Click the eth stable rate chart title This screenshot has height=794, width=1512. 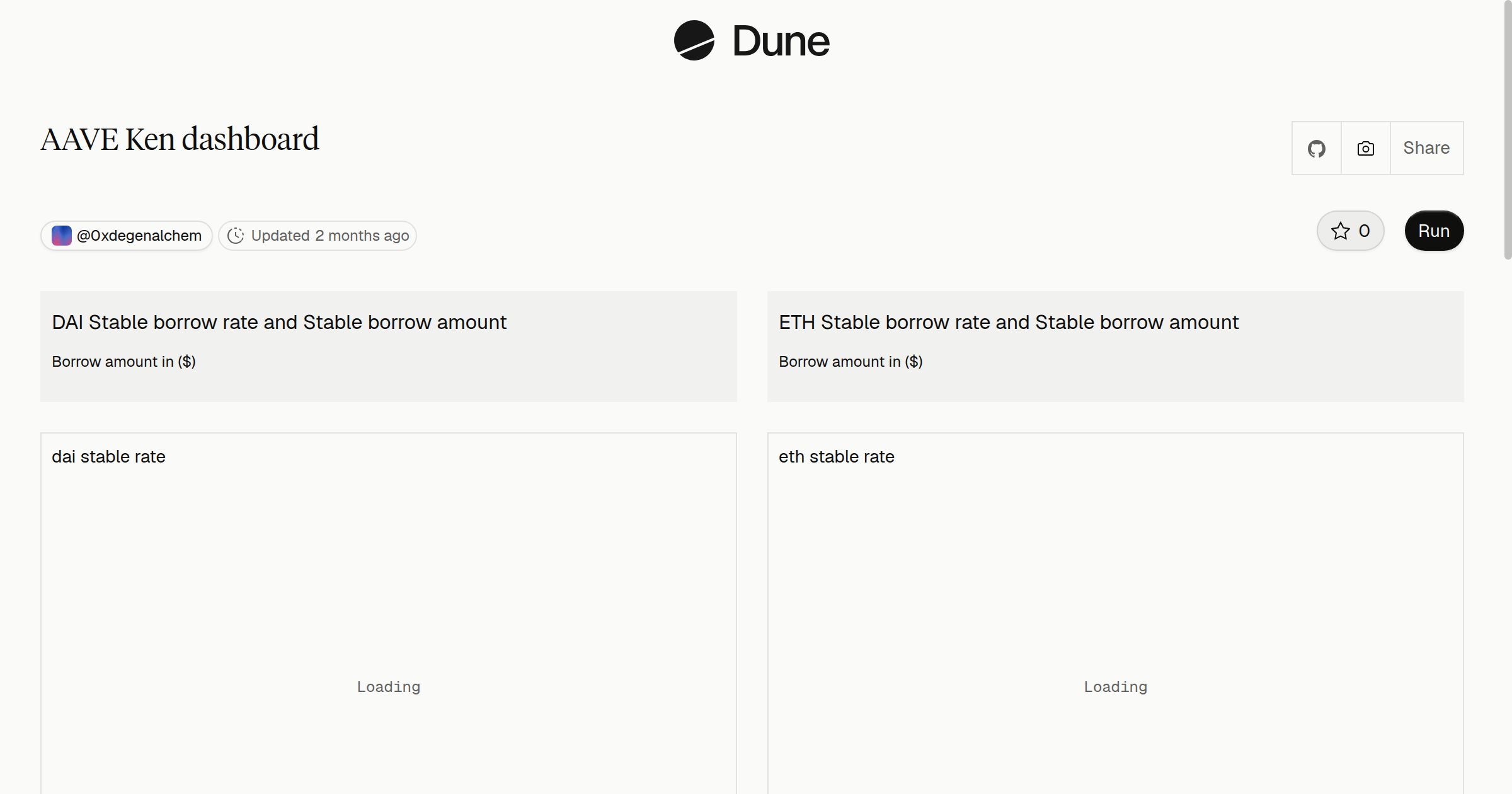click(x=837, y=457)
